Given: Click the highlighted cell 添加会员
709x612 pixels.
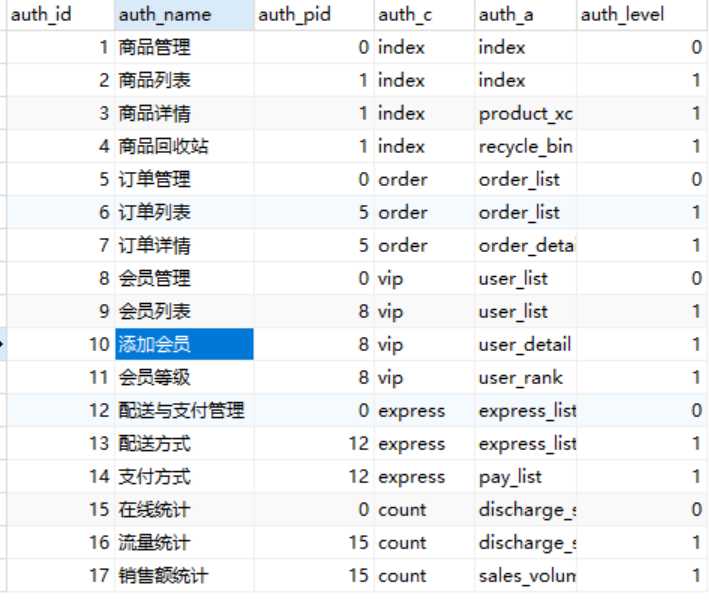Looking at the screenshot, I should click(x=184, y=344).
